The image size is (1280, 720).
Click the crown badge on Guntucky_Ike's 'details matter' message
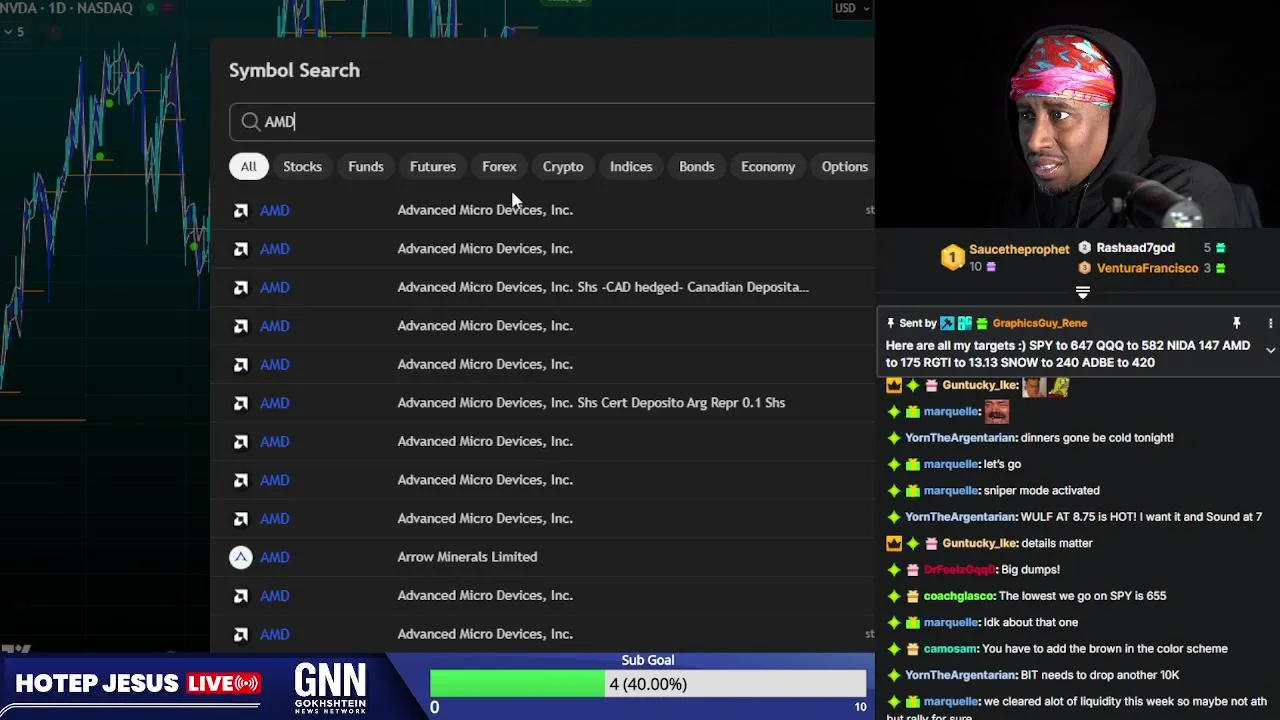point(894,543)
